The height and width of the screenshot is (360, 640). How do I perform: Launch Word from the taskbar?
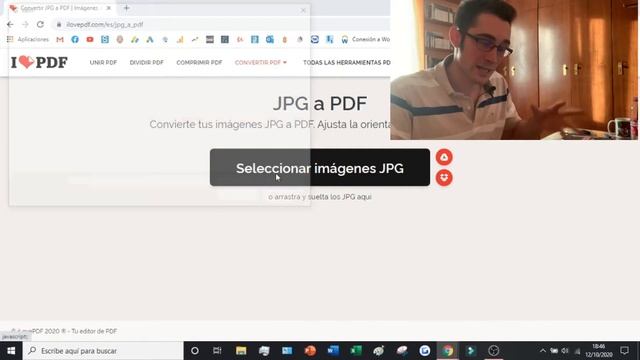tap(333, 351)
